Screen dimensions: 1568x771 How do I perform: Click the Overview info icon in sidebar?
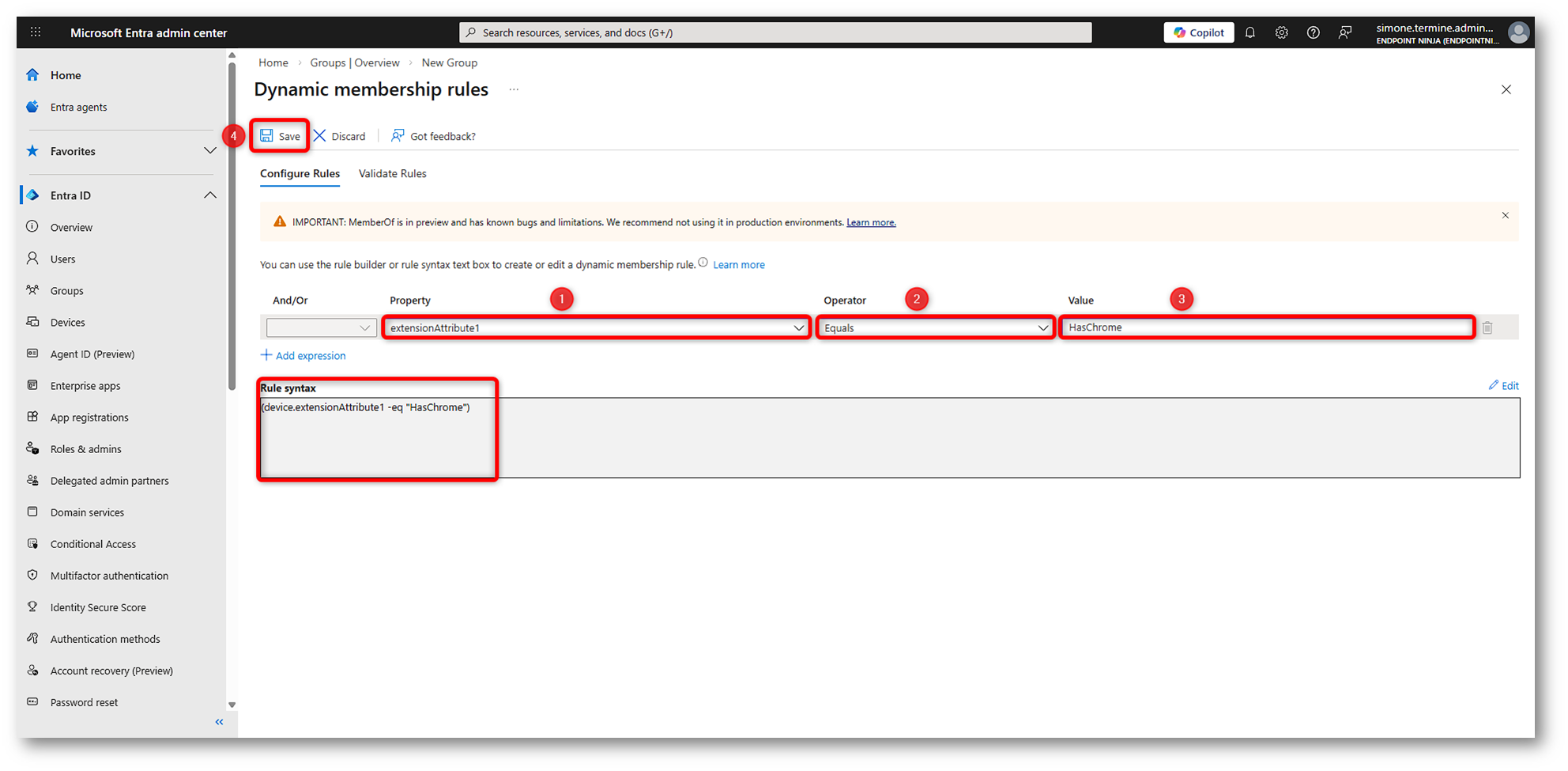pos(32,227)
